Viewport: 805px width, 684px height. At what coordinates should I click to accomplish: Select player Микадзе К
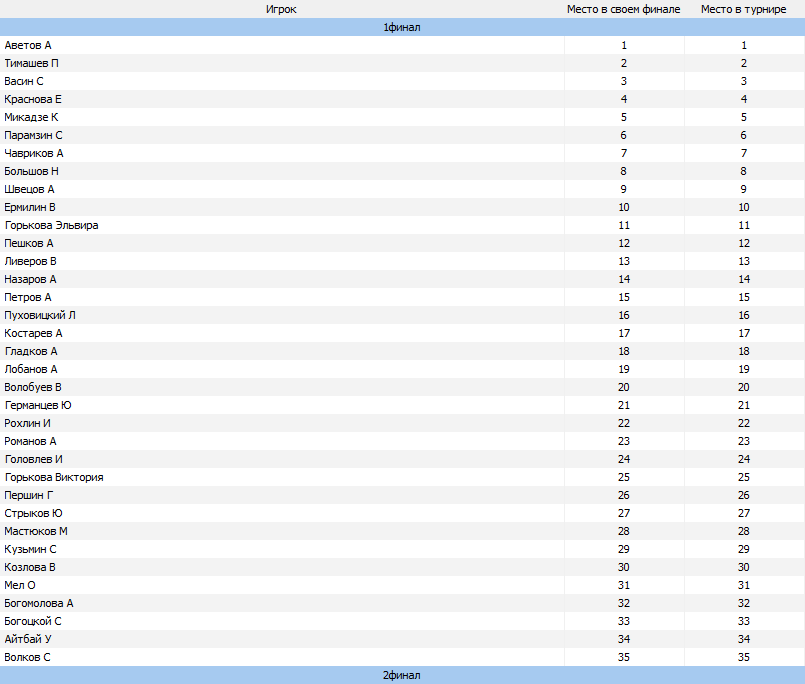pyautogui.click(x=31, y=117)
